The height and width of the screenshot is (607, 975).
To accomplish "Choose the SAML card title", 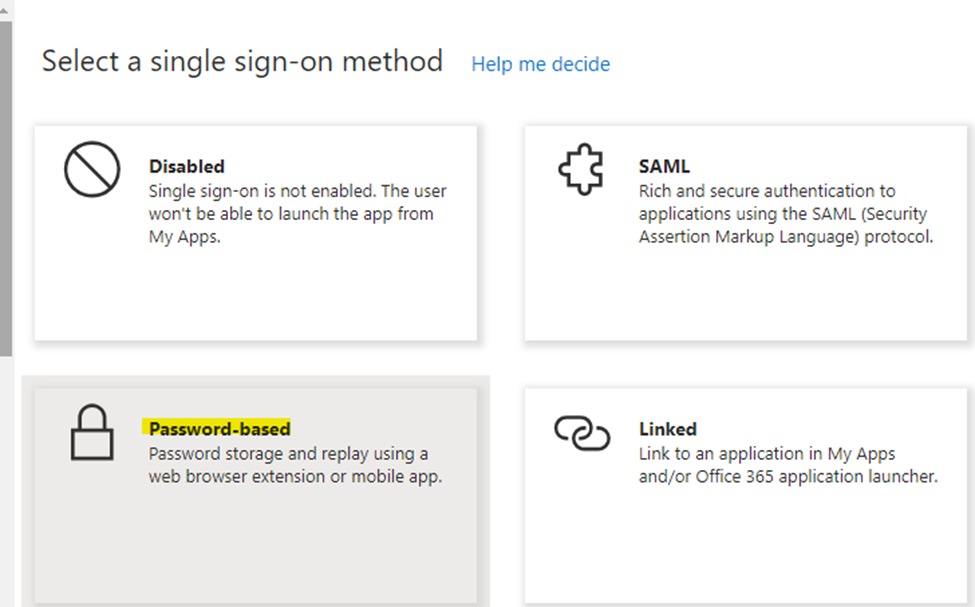I will coord(664,166).
